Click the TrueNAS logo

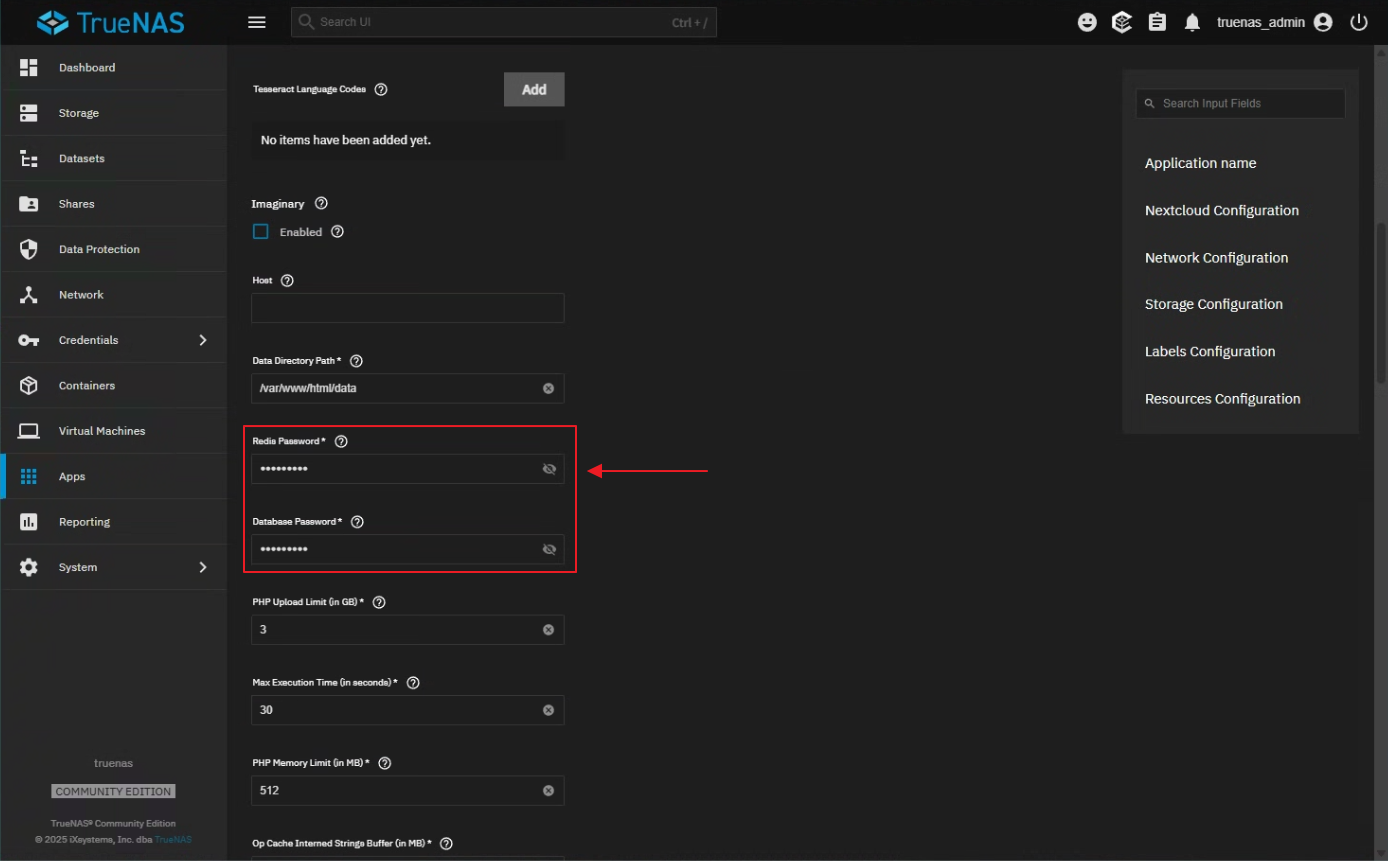110,22
